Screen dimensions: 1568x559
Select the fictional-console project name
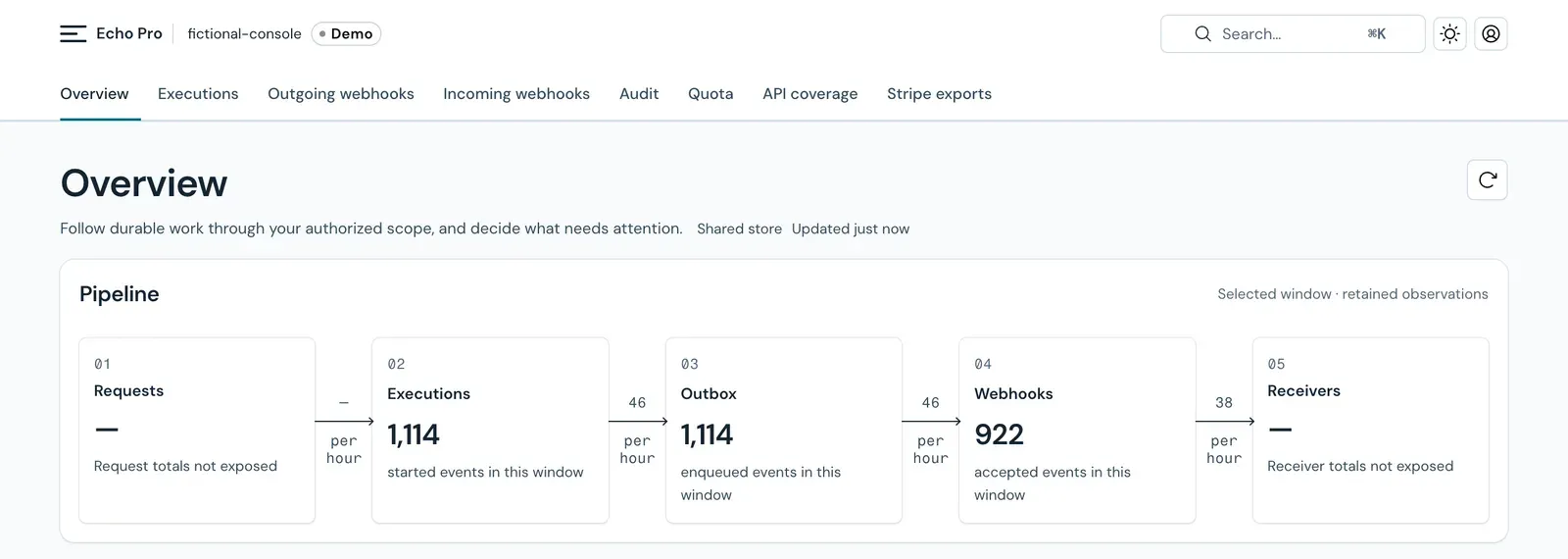(x=244, y=33)
